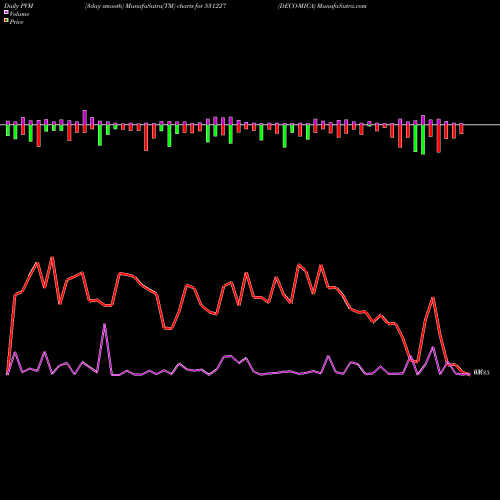Click the '(DECO-MICA) MunafaSutra.com' text

pyautogui.click(x=322, y=6)
